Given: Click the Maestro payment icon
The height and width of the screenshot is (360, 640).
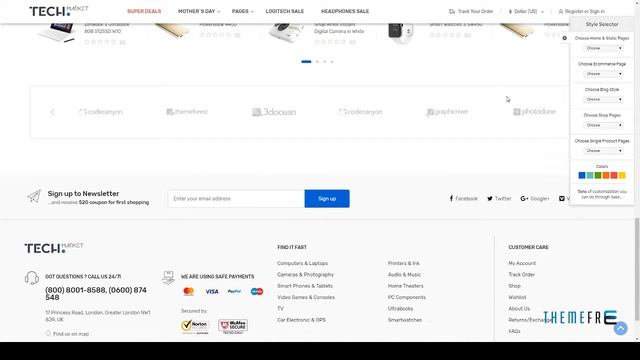Looking at the screenshot, I should point(257,291).
